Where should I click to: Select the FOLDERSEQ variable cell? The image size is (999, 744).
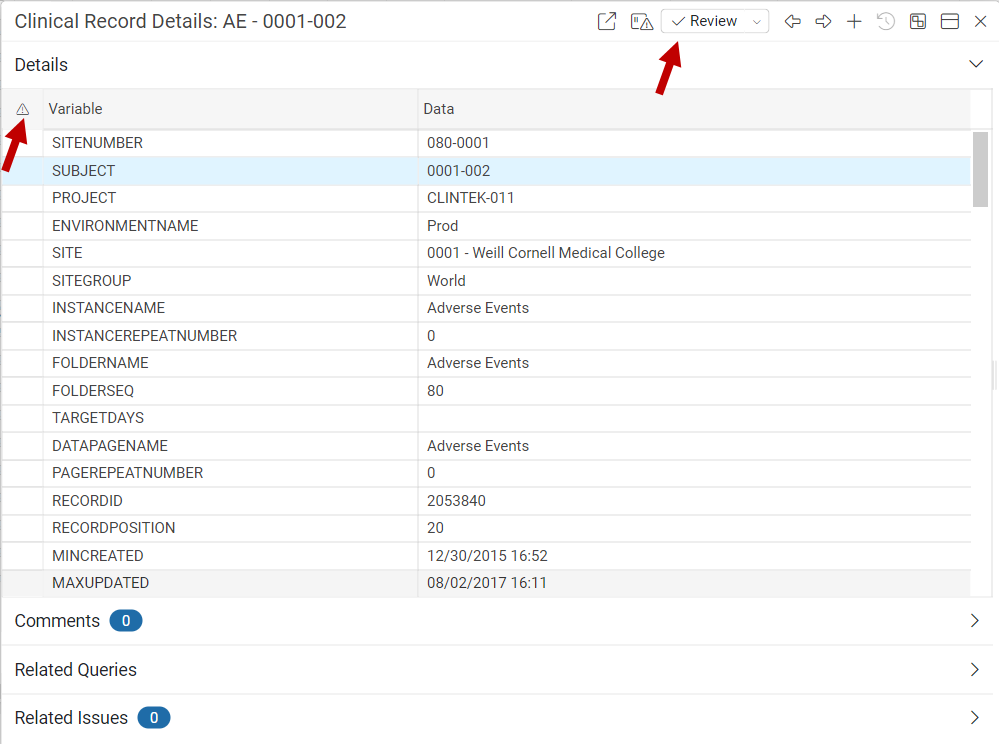231,390
